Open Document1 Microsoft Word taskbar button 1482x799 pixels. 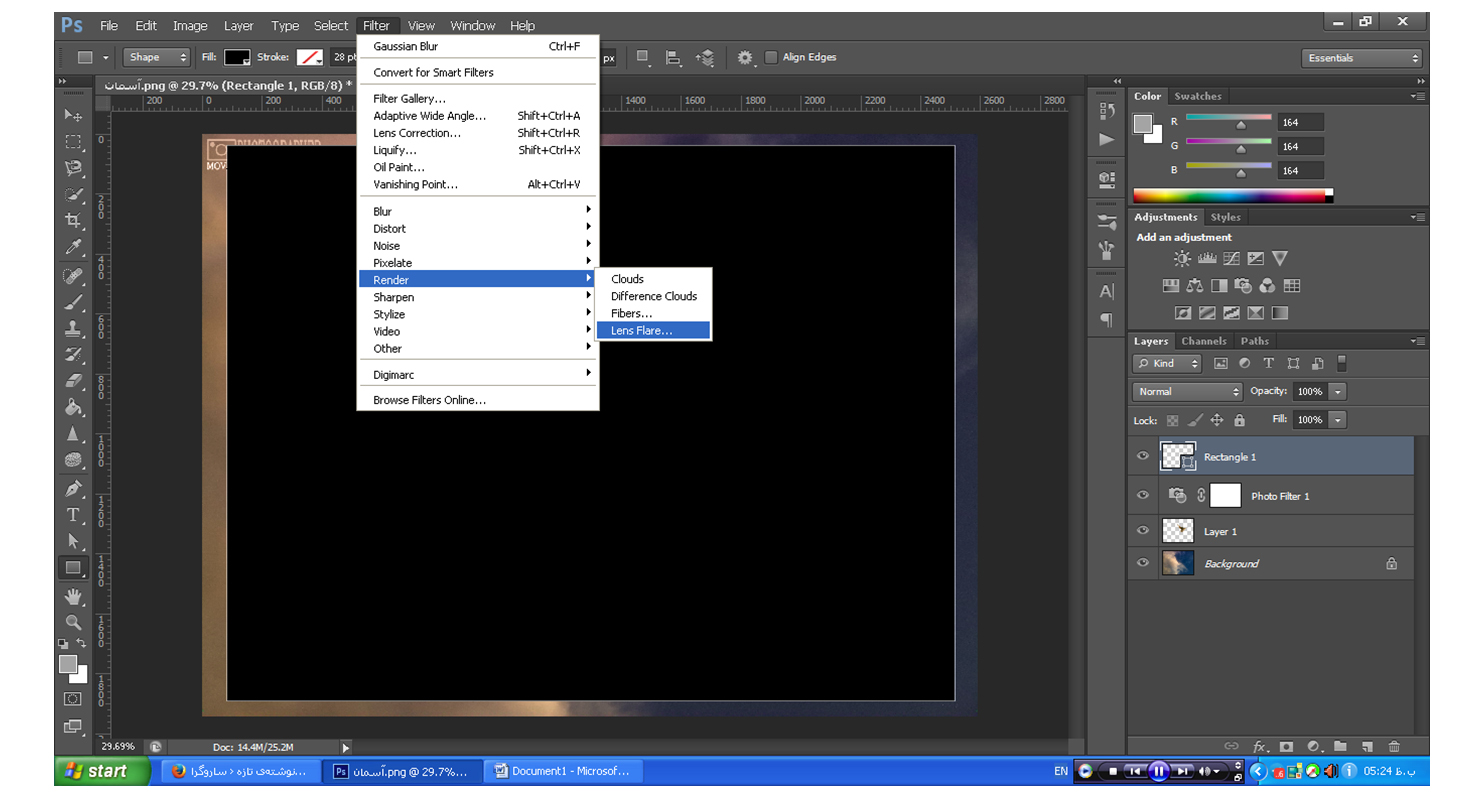(564, 771)
